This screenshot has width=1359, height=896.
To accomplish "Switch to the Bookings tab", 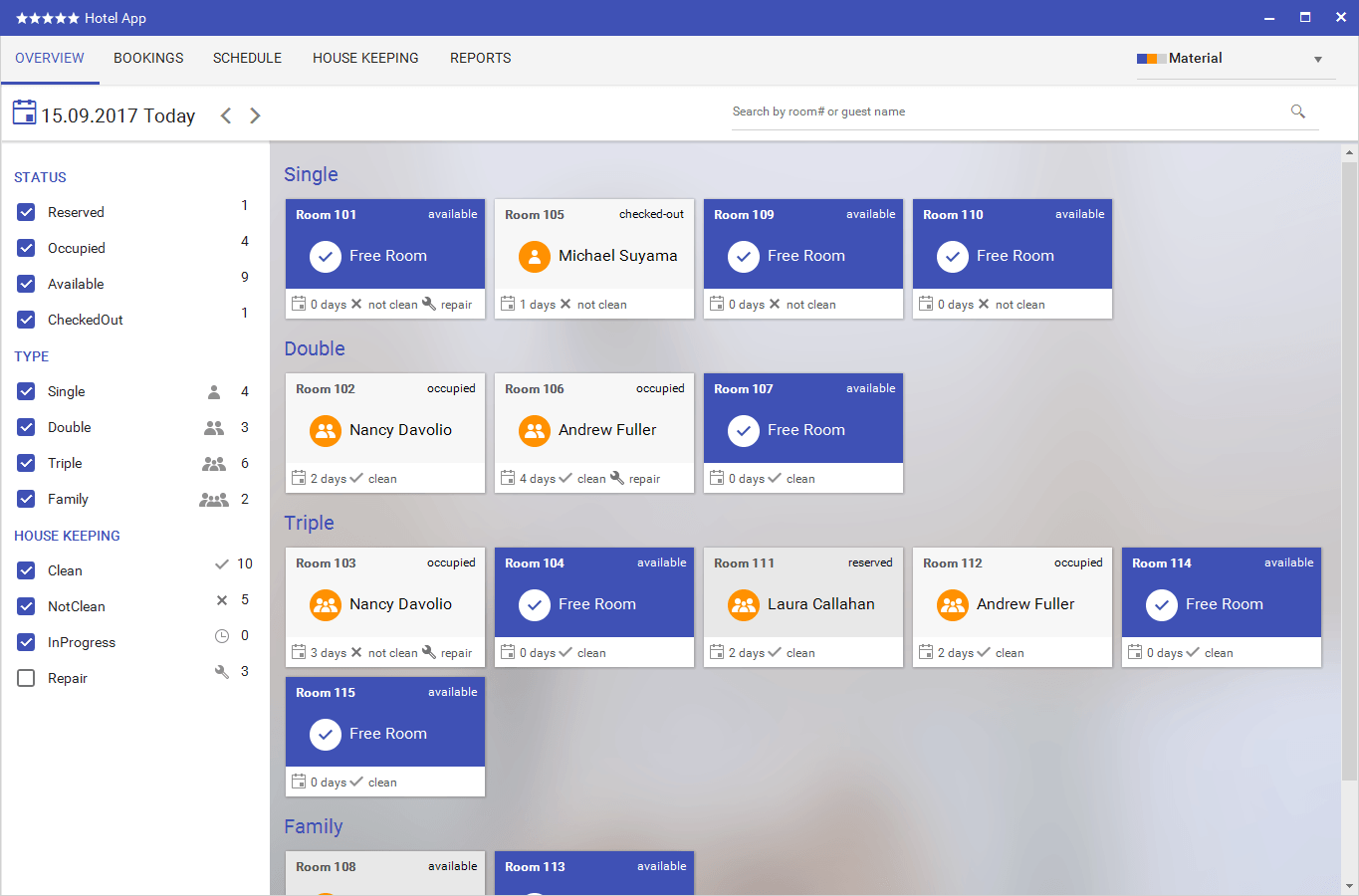I will click(148, 59).
